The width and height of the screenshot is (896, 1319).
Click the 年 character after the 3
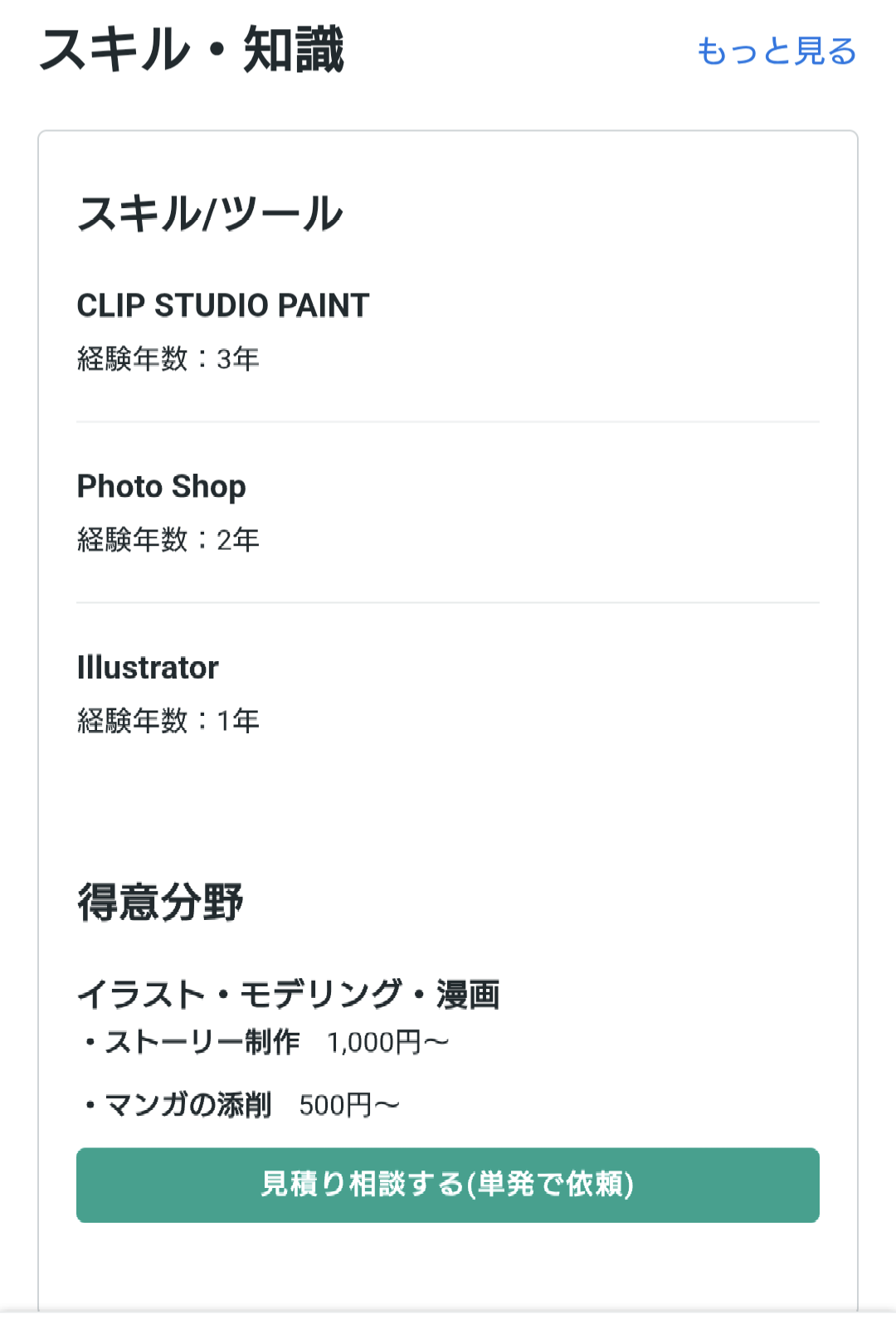tap(246, 359)
